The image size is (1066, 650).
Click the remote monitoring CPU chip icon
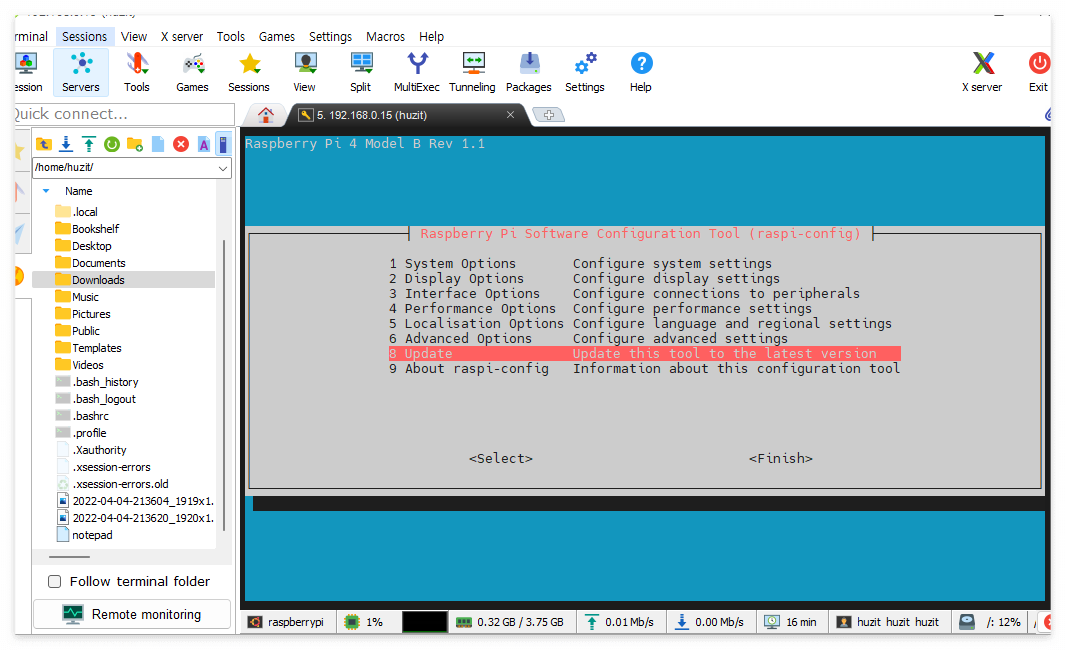(x=351, y=622)
